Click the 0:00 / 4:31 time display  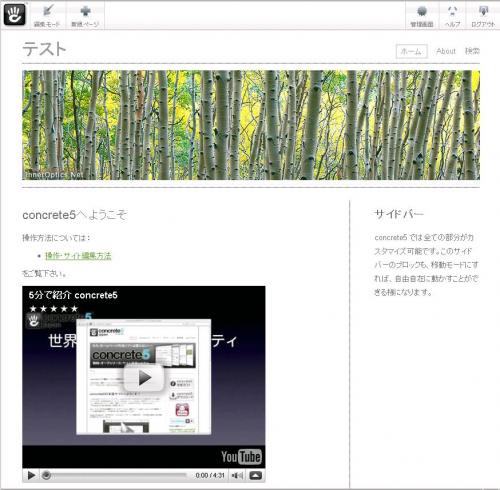point(210,475)
